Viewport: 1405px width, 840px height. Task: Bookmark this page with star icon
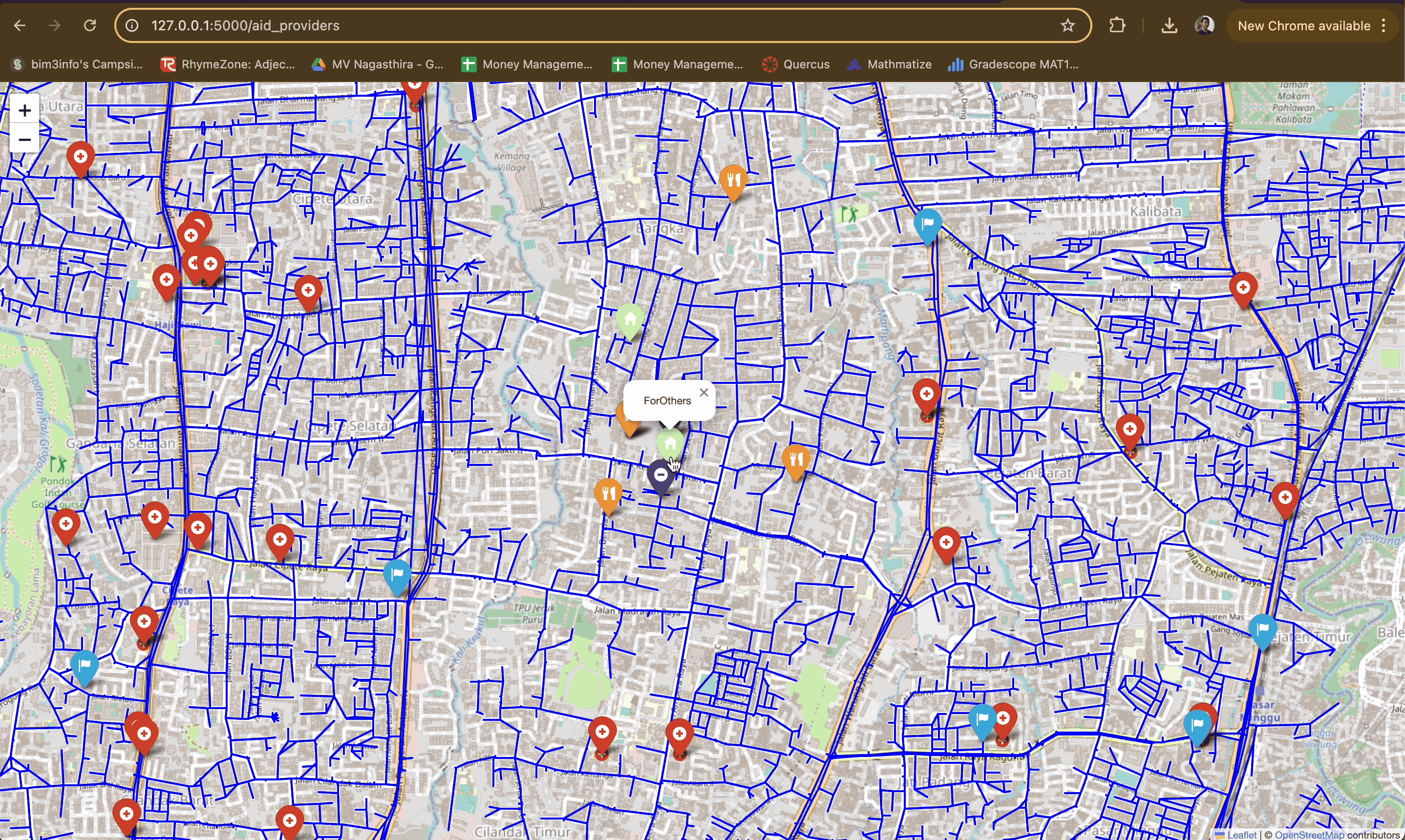click(1067, 25)
